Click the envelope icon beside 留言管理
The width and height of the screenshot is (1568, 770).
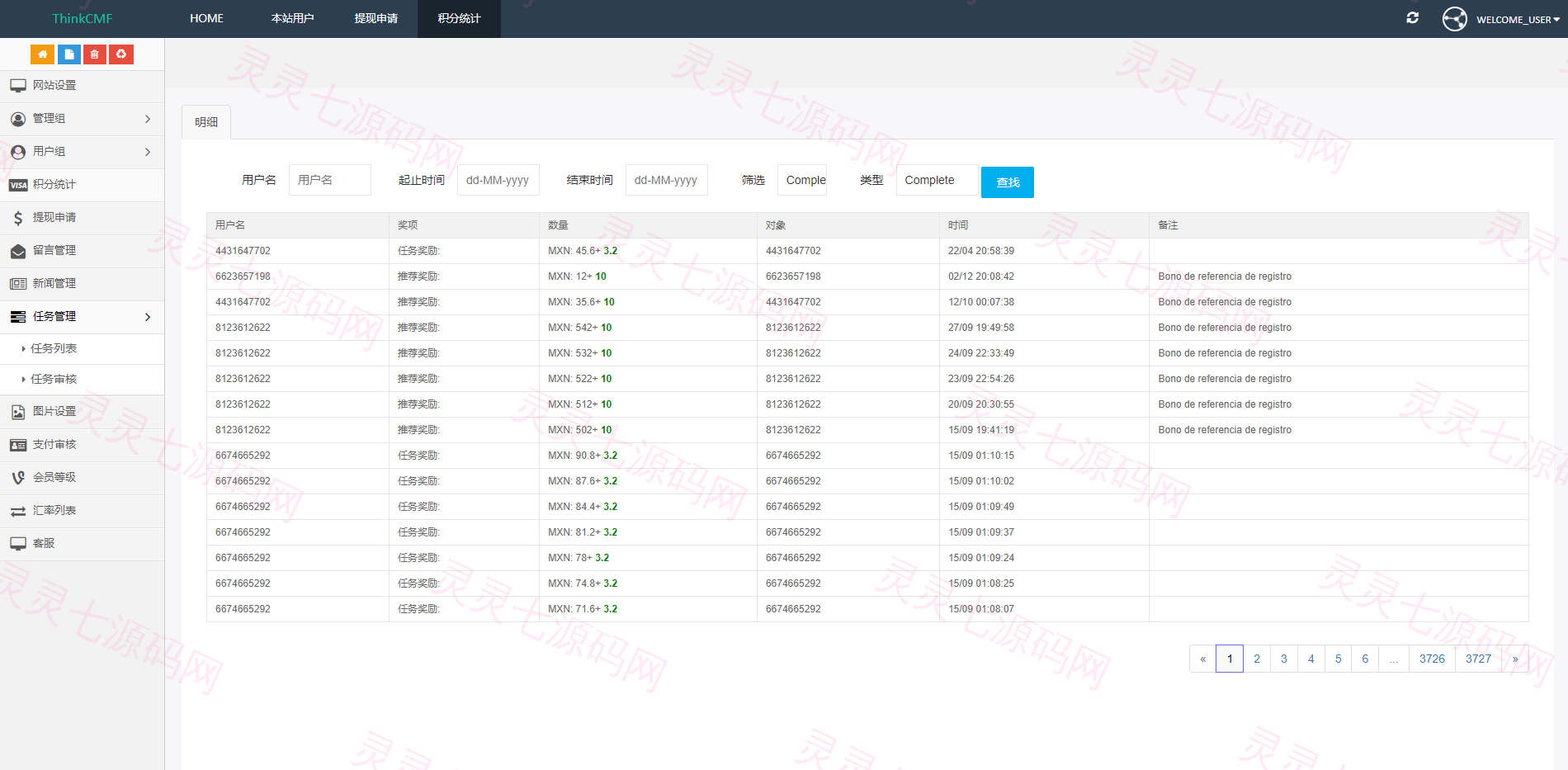click(18, 251)
